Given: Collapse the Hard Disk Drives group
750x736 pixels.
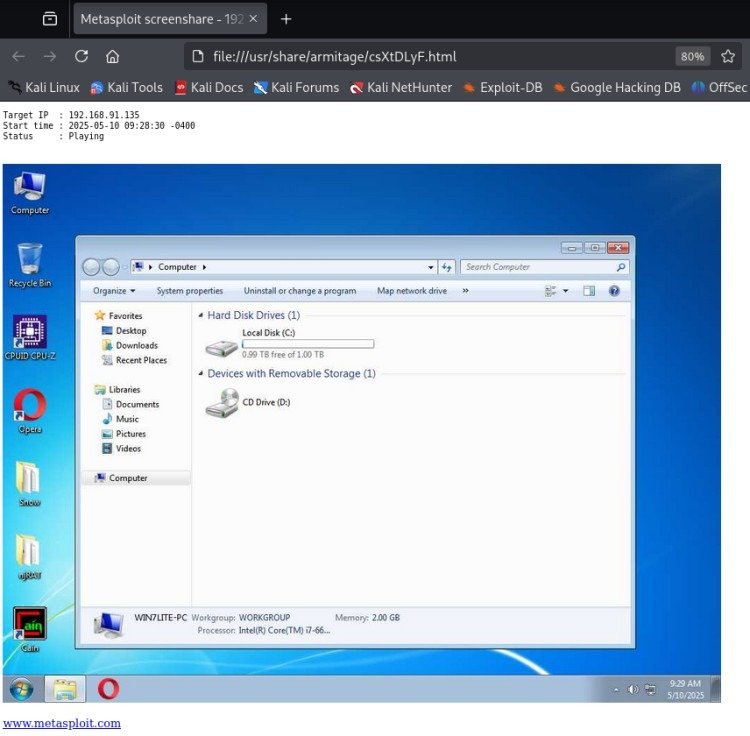Looking at the screenshot, I should click(x=201, y=315).
